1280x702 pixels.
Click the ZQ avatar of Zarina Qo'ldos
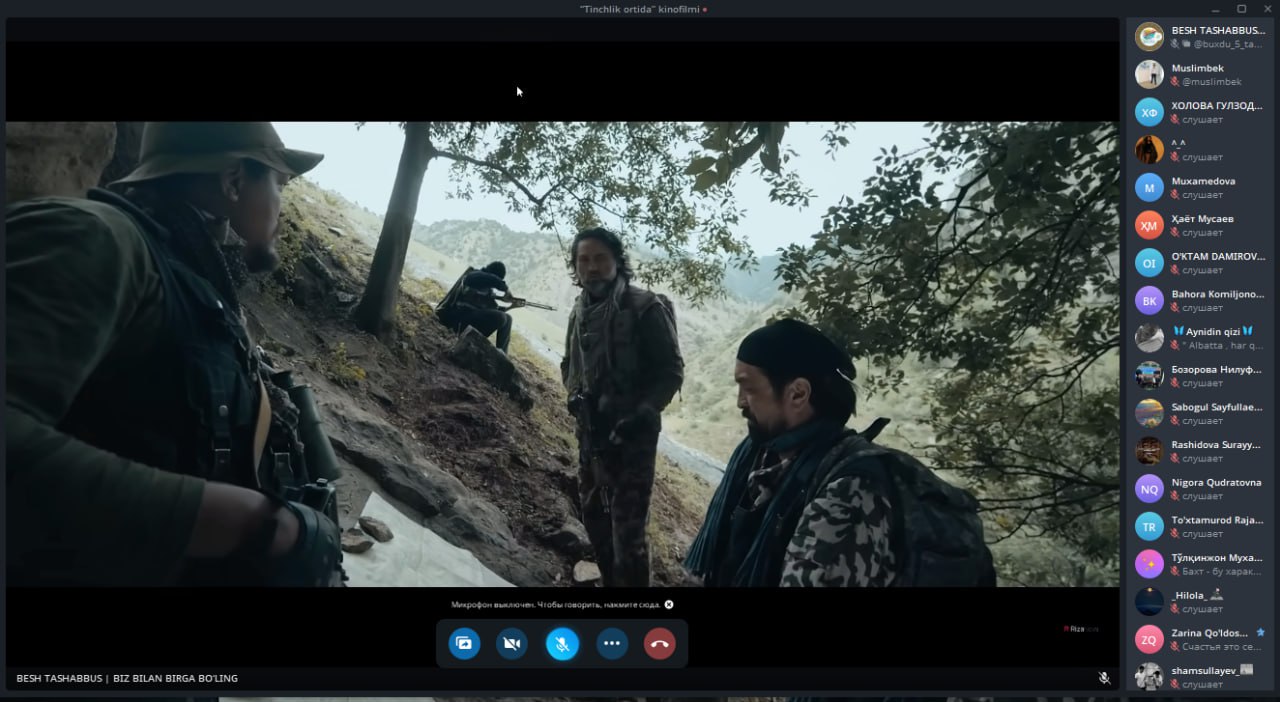tap(1149, 639)
